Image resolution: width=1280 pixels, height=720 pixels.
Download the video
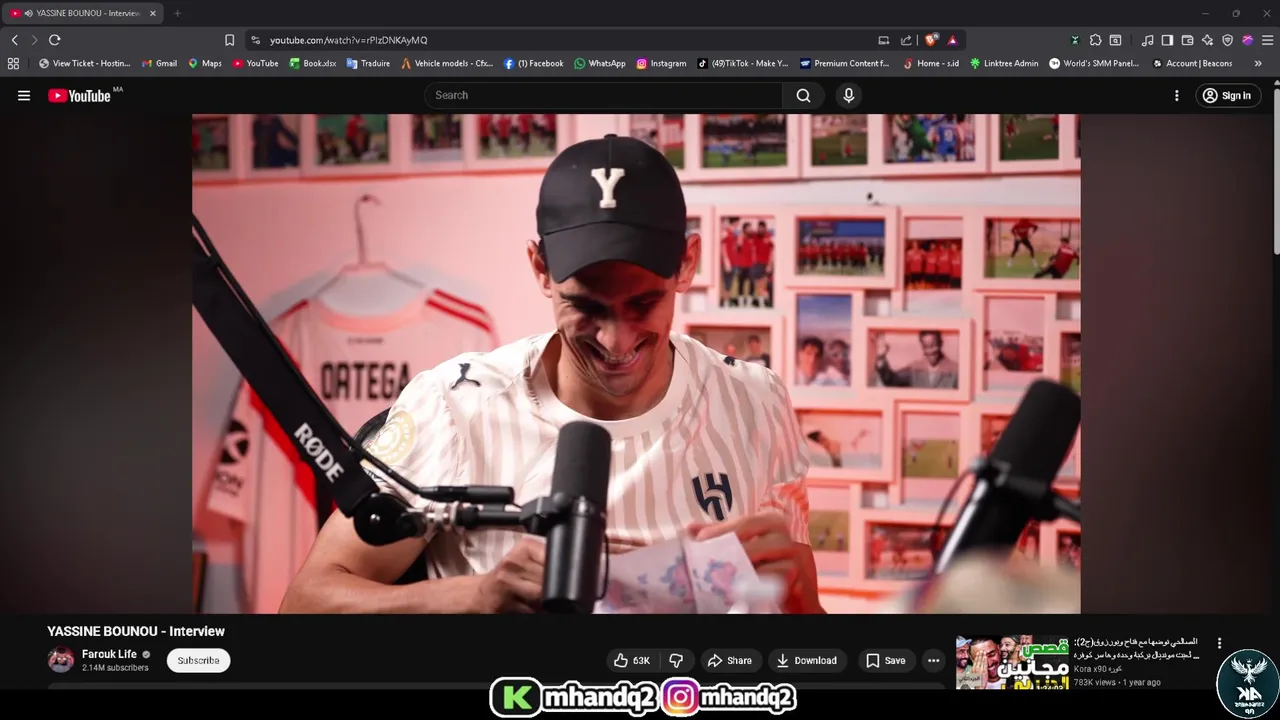coord(806,660)
